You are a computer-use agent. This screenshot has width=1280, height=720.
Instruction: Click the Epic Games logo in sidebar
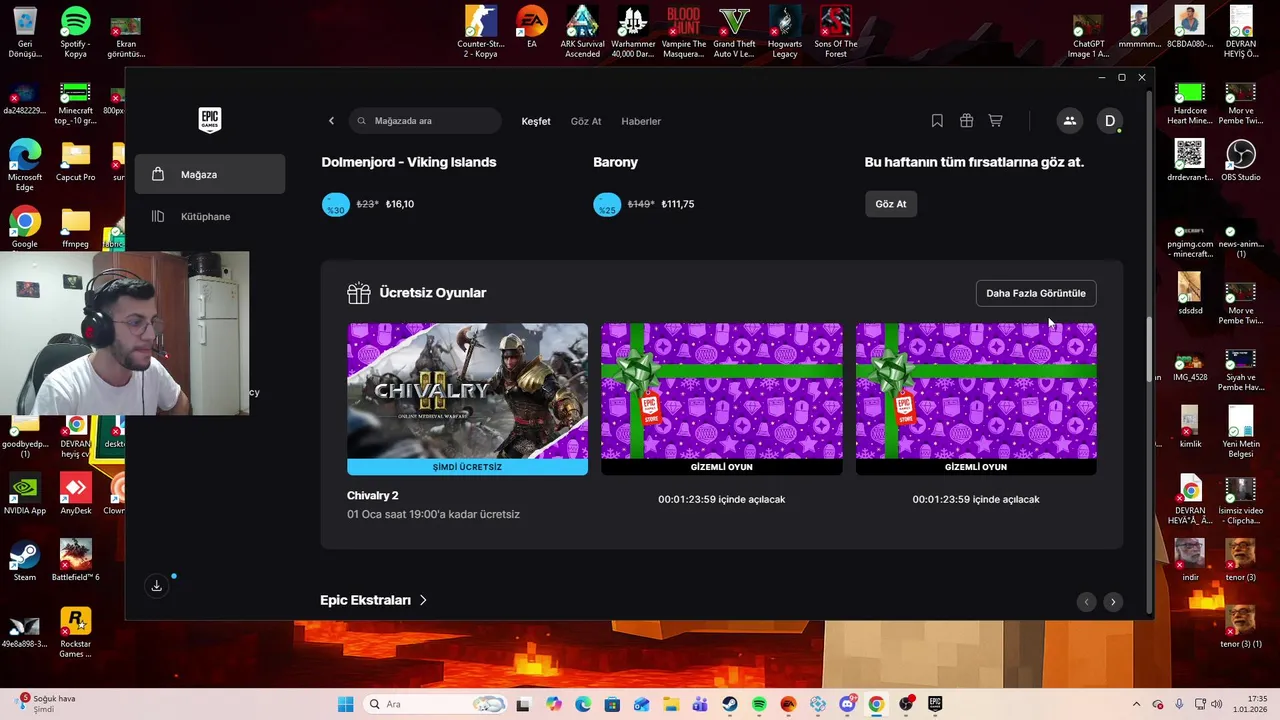point(209,120)
